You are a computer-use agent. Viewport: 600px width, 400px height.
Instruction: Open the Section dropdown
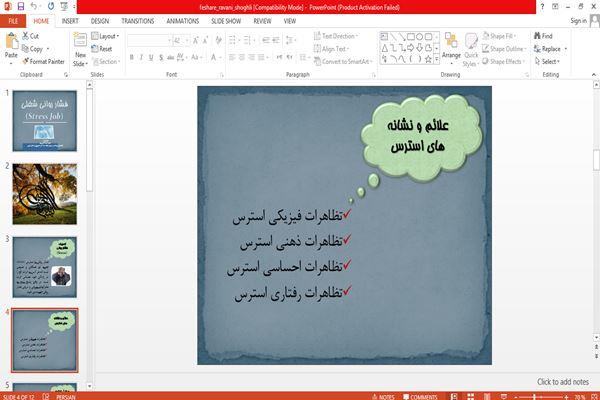pyautogui.click(x=106, y=61)
